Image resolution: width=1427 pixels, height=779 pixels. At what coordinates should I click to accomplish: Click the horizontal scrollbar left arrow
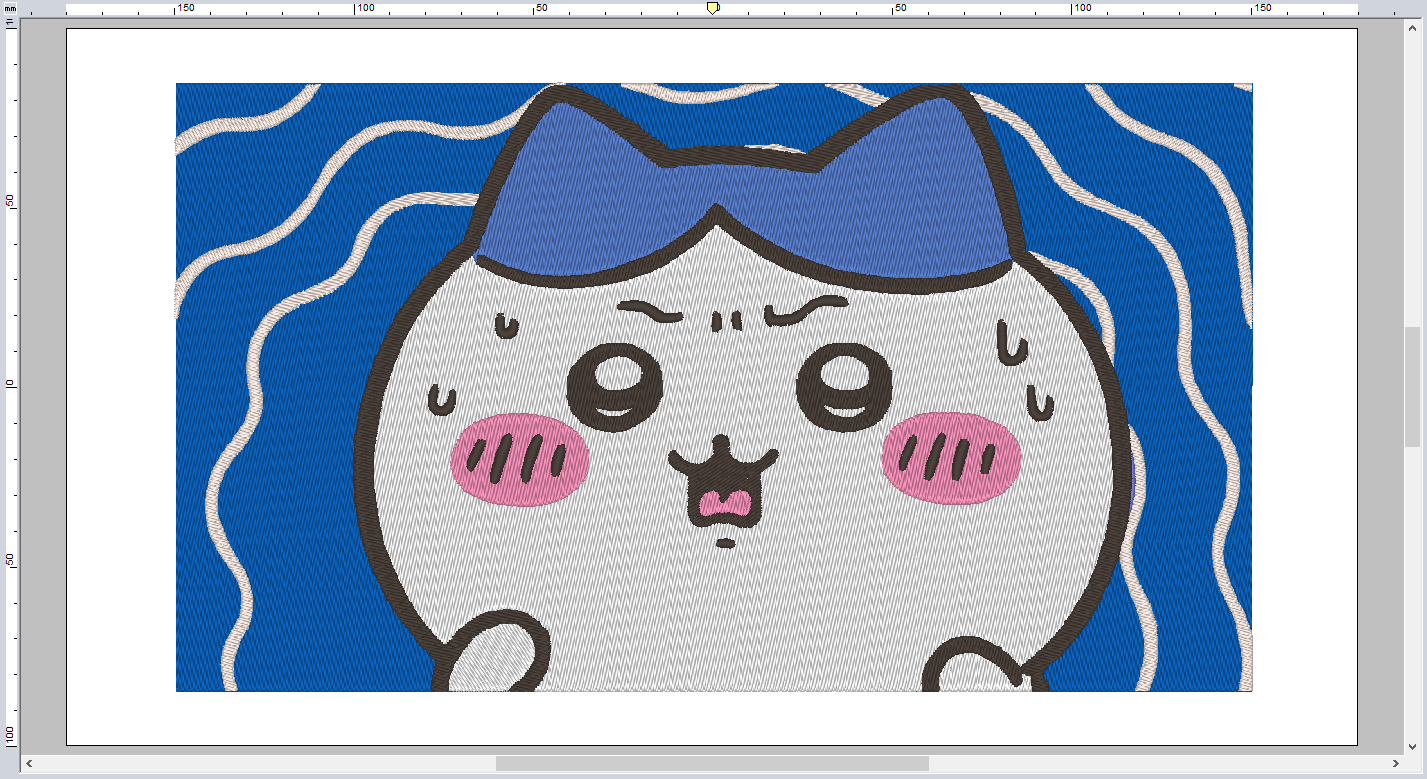28,763
